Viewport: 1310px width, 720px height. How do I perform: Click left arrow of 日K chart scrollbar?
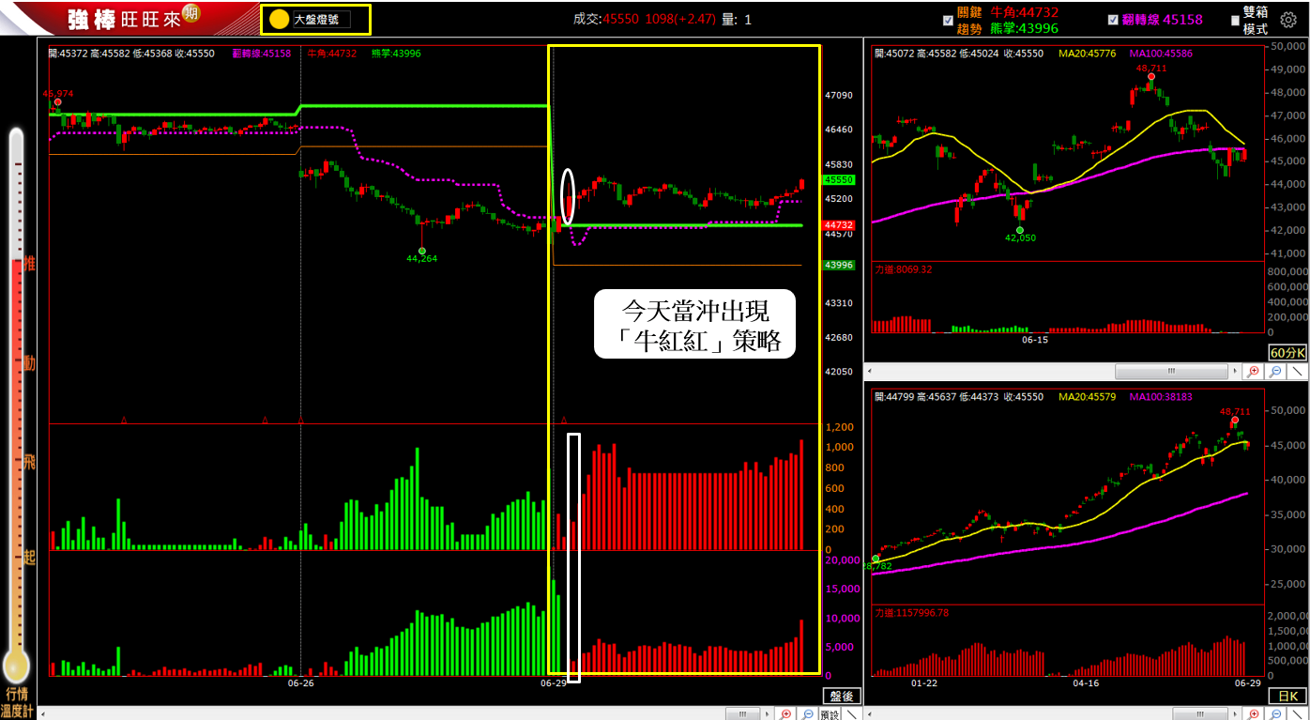pyautogui.click(x=870, y=714)
